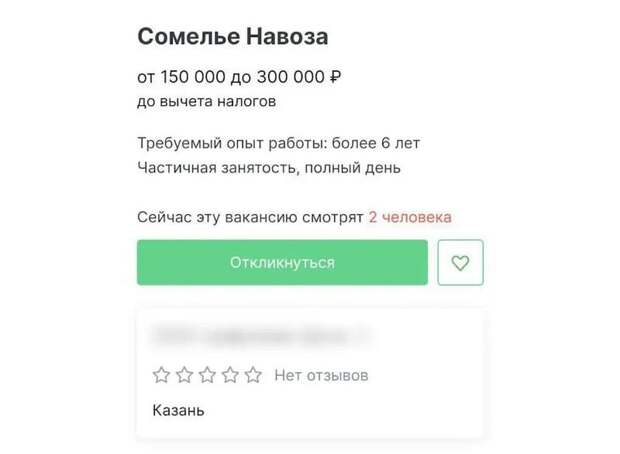Rate the company one star
Image resolution: width=620 pixels, height=454 pixels.
[161, 375]
